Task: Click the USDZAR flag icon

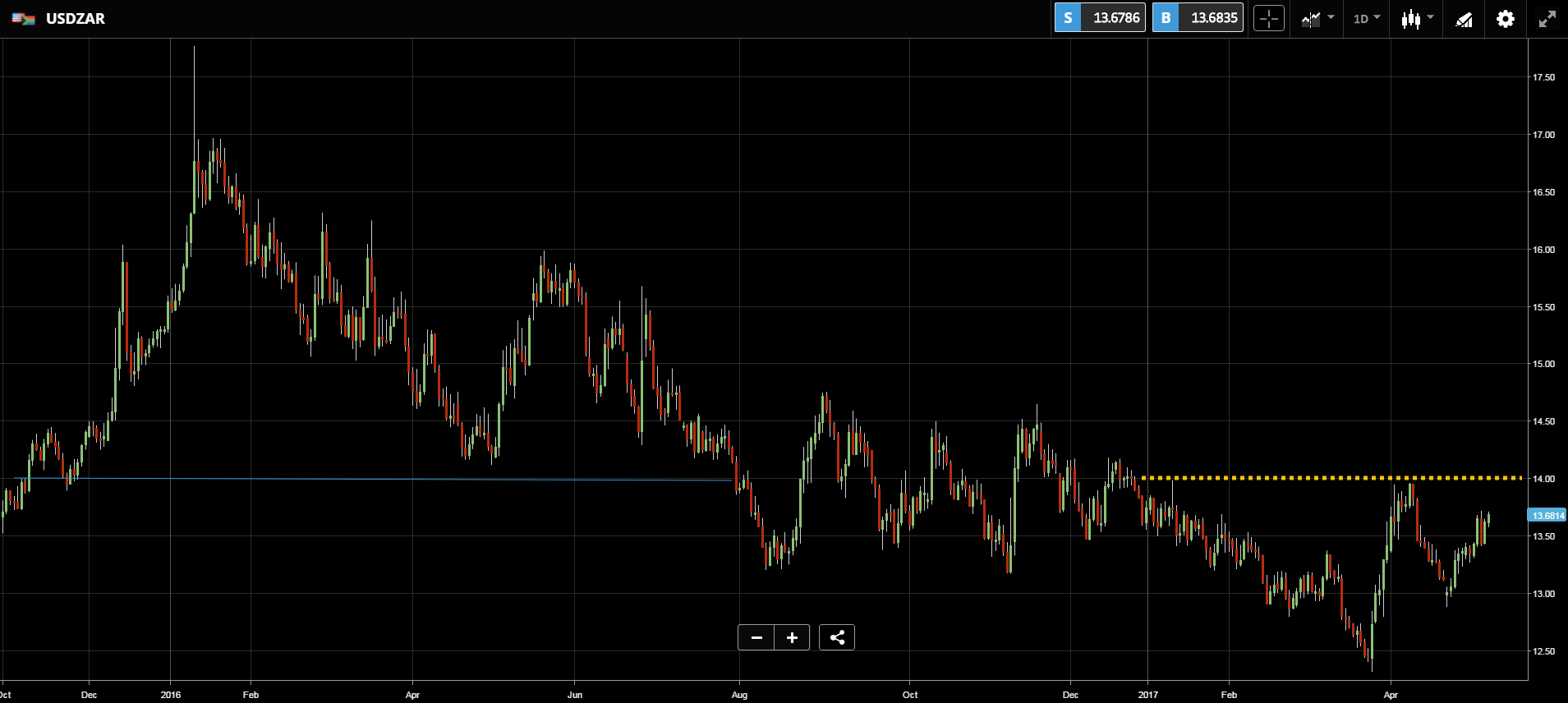Action: [x=23, y=19]
